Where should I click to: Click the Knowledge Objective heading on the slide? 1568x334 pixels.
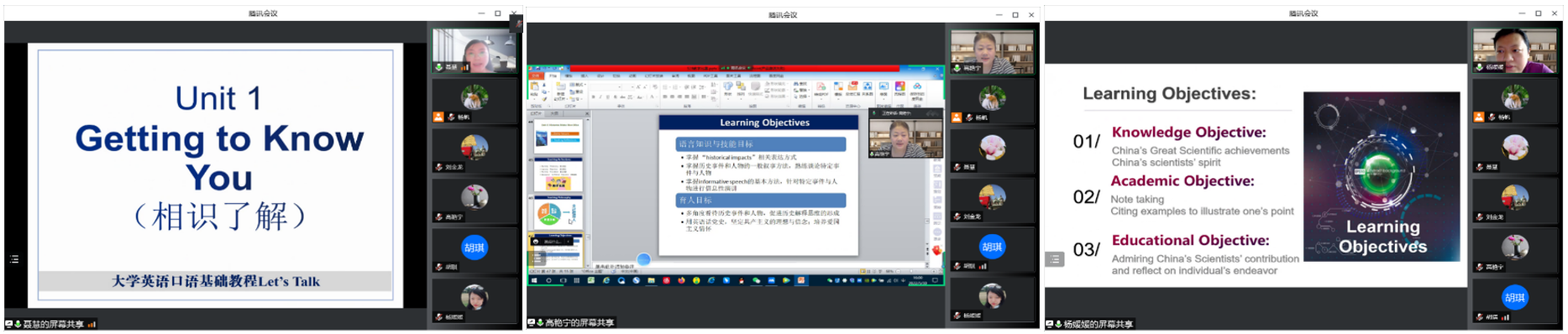point(1188,132)
